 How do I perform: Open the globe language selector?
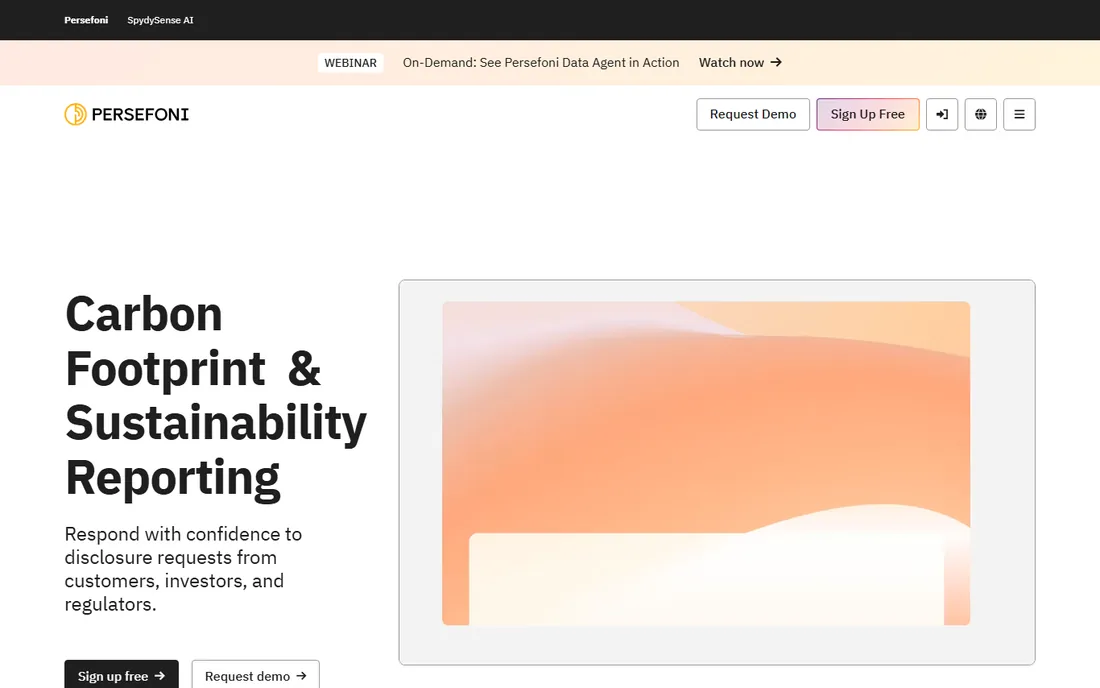tap(980, 114)
